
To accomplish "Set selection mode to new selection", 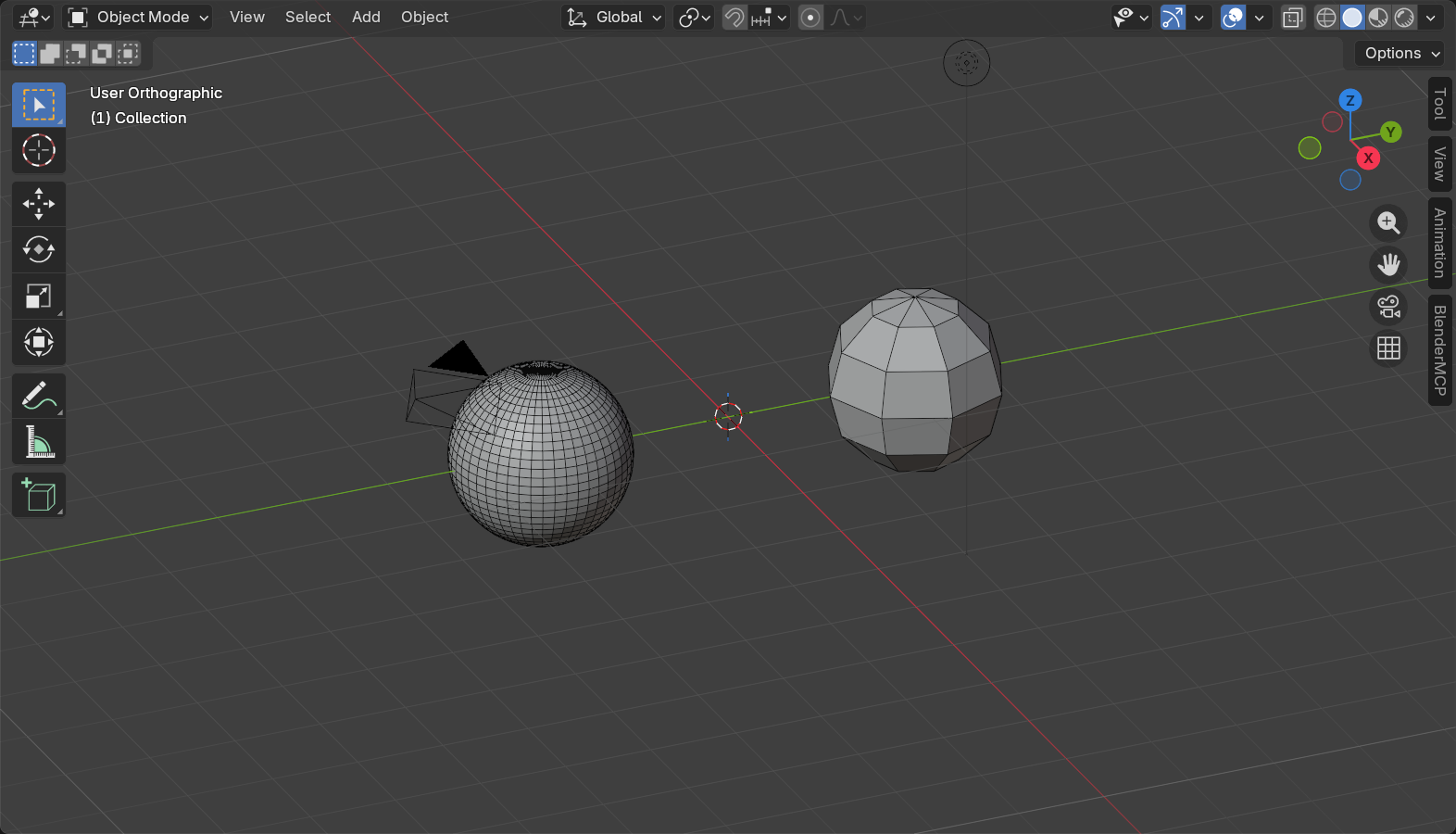I will (24, 54).
